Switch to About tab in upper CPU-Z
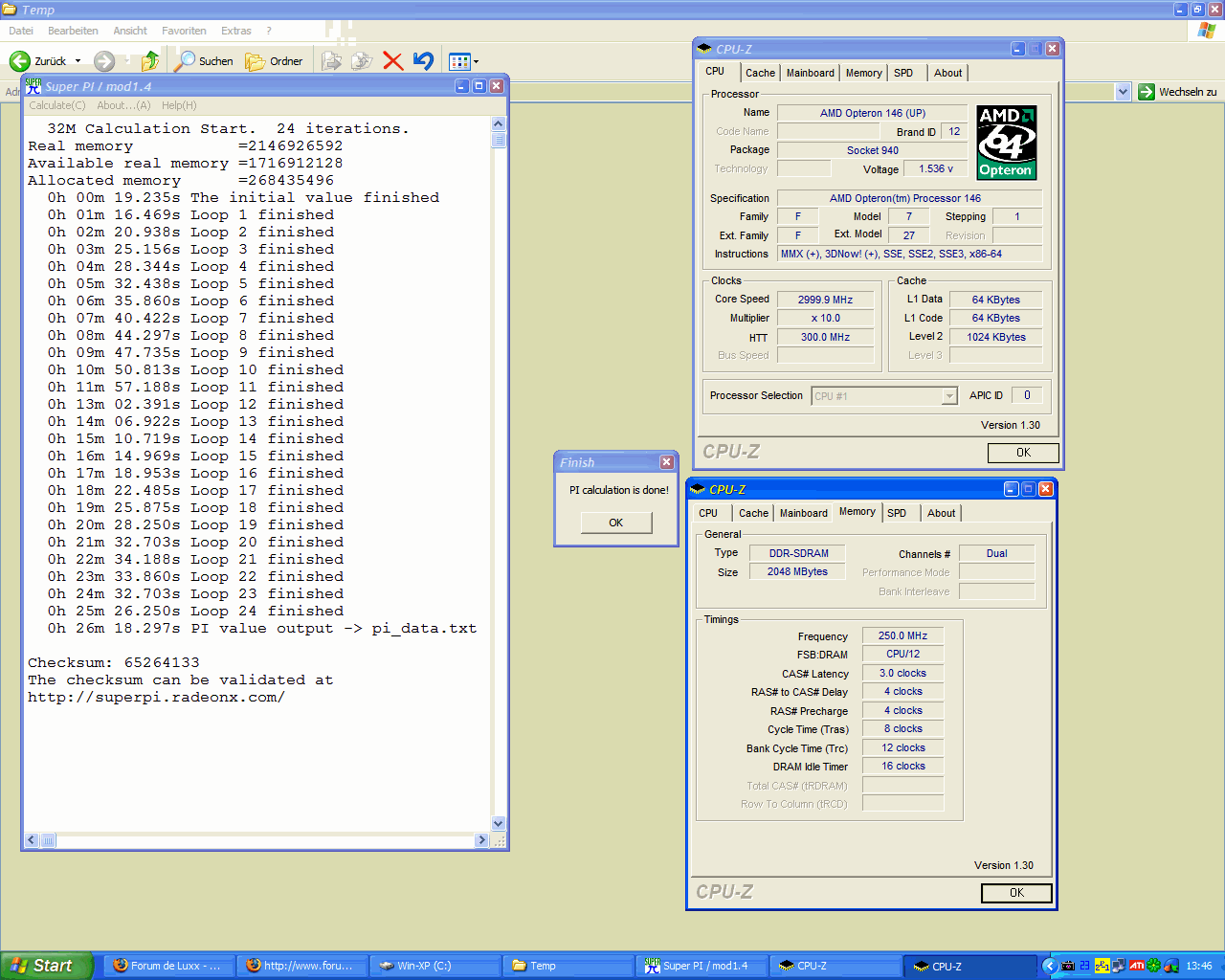The height and width of the screenshot is (980, 1225). click(x=947, y=73)
